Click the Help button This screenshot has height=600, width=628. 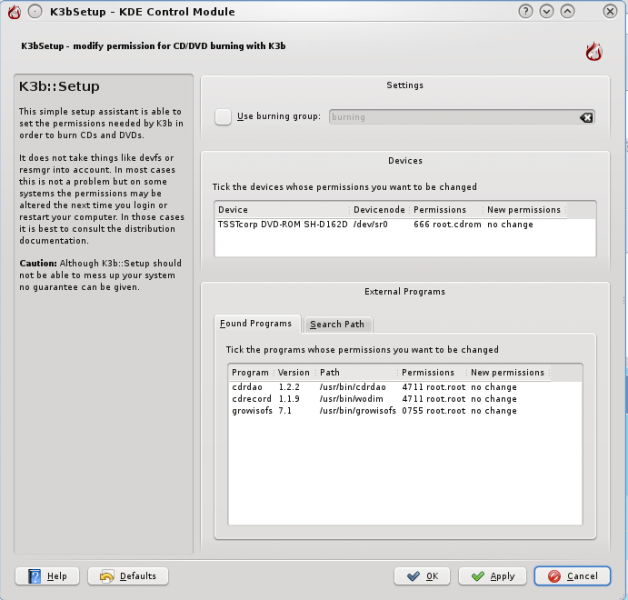(47, 576)
